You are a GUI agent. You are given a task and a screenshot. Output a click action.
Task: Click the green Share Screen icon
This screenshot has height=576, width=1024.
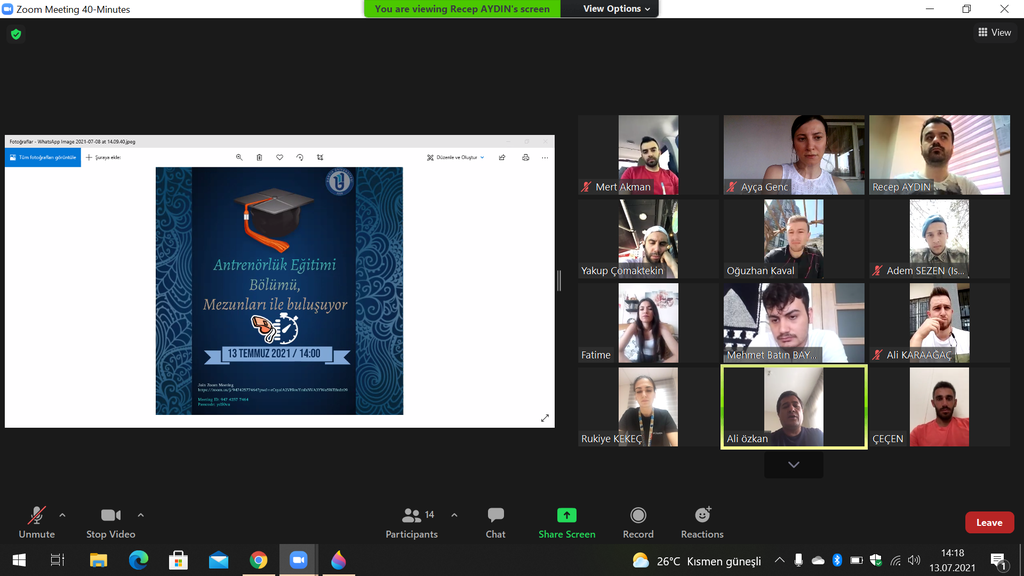click(x=566, y=522)
